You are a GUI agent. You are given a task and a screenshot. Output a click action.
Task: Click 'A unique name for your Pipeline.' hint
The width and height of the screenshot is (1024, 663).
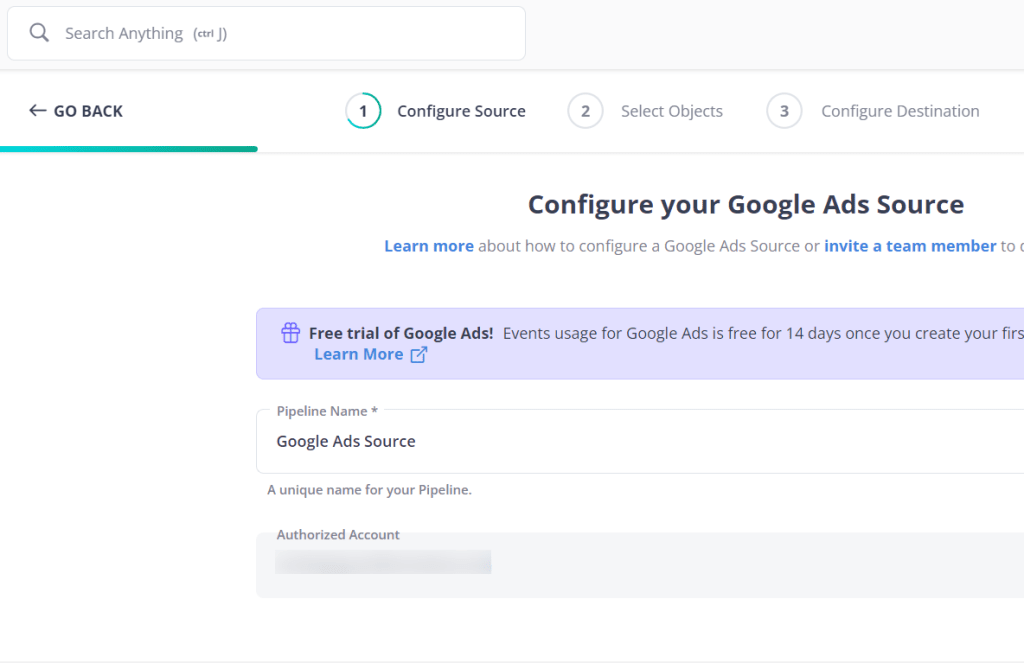pyautogui.click(x=369, y=489)
